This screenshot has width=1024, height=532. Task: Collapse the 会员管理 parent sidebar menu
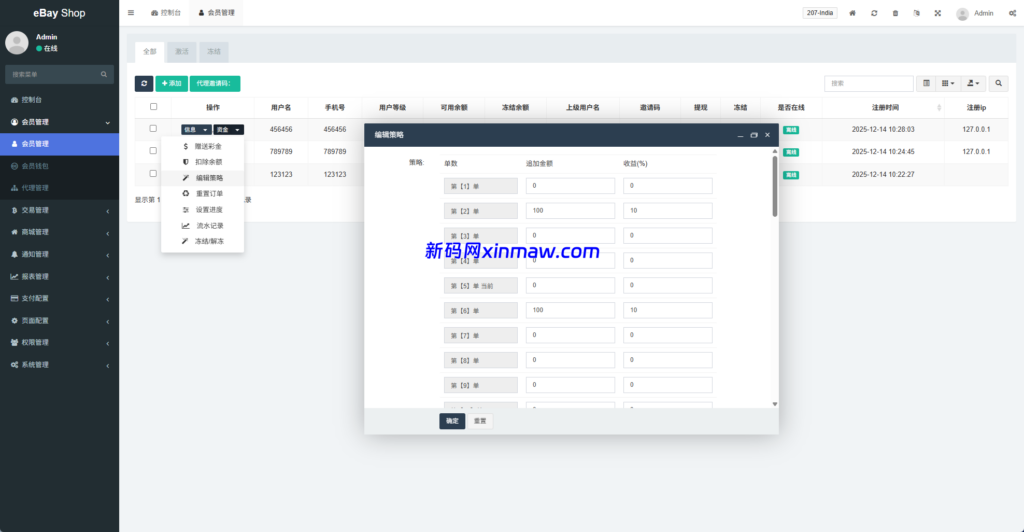[59, 122]
